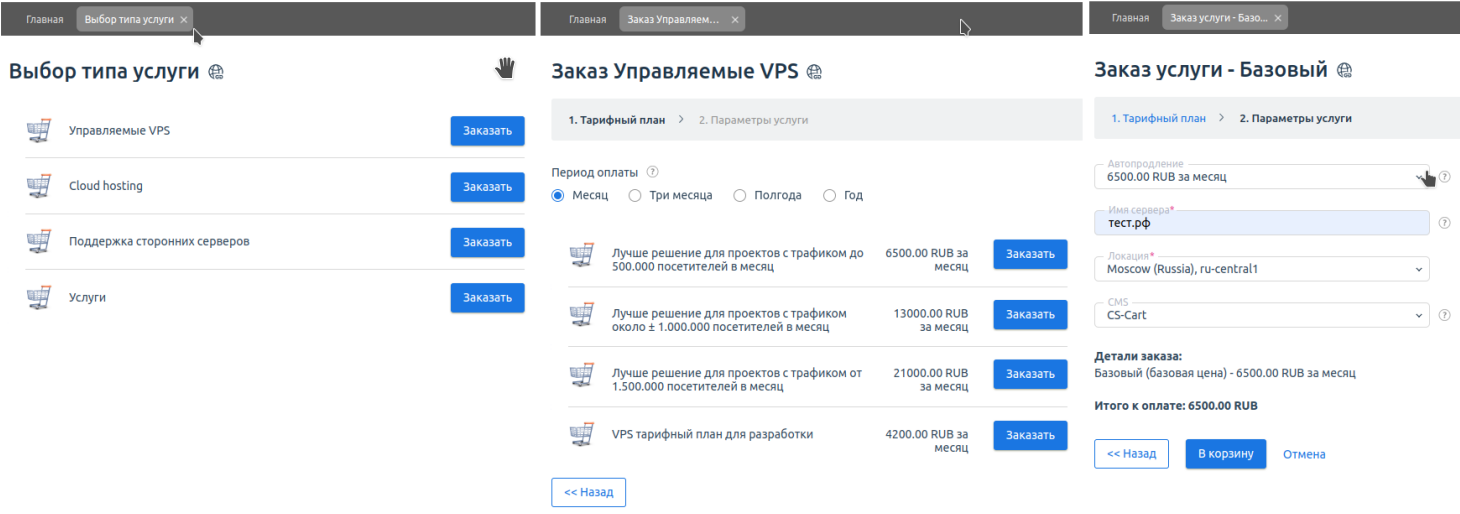Screen dimensions: 1460x514
Task: Click globe icon next to Заказ Управляемые VPS heading
Action: coord(814,71)
